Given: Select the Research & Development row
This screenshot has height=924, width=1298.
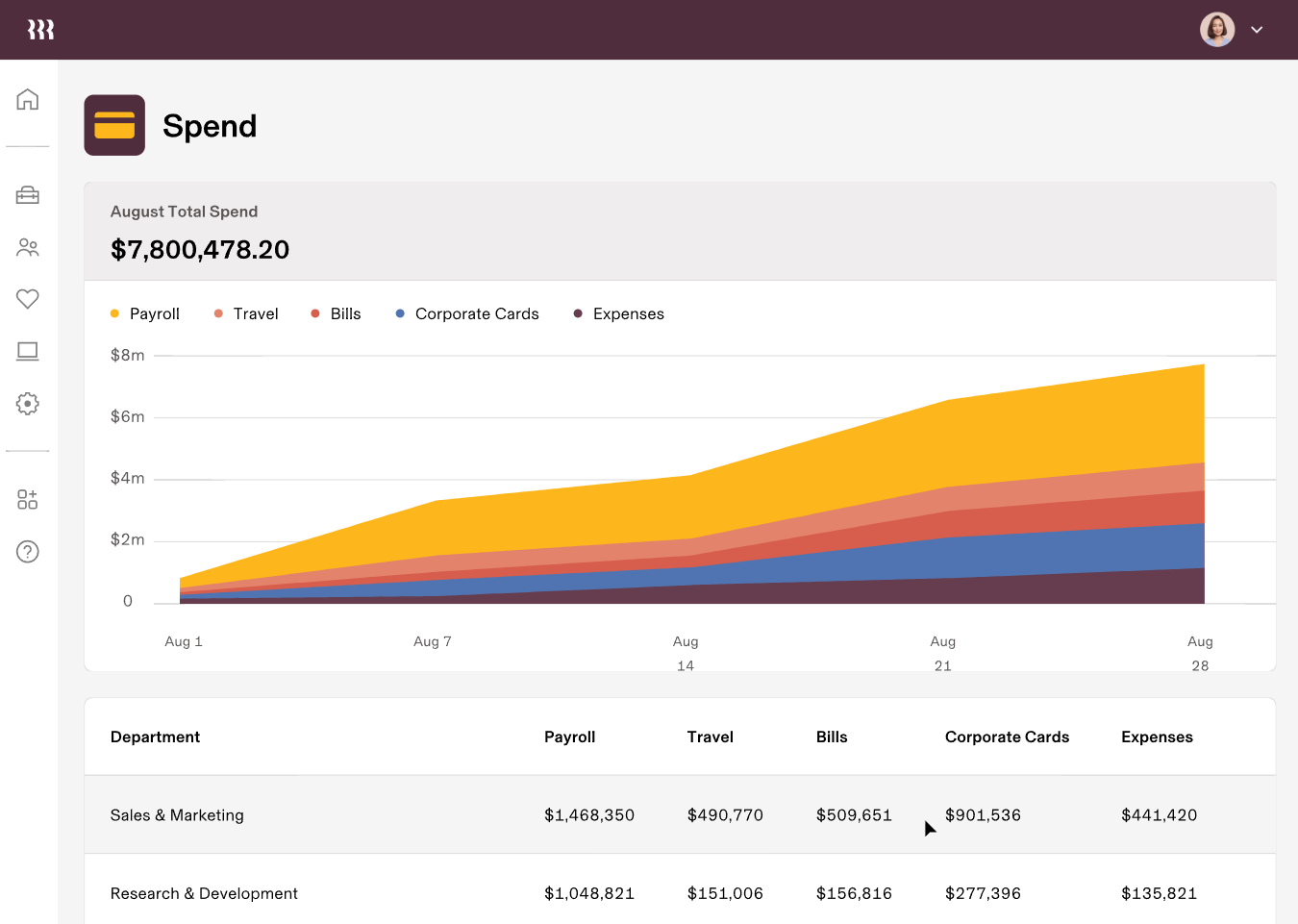Looking at the screenshot, I should tap(680, 893).
